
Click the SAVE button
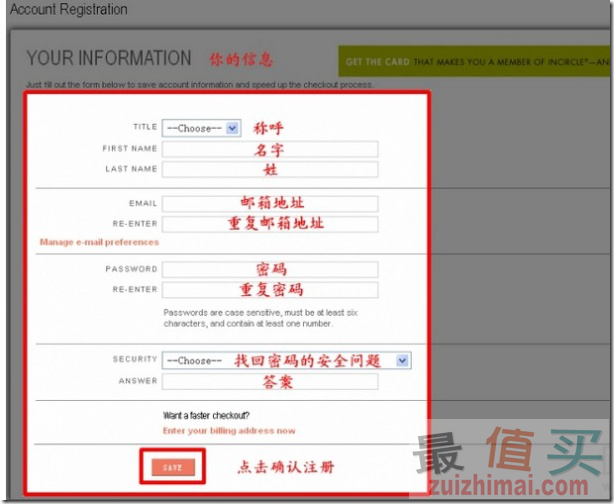pyautogui.click(x=173, y=467)
